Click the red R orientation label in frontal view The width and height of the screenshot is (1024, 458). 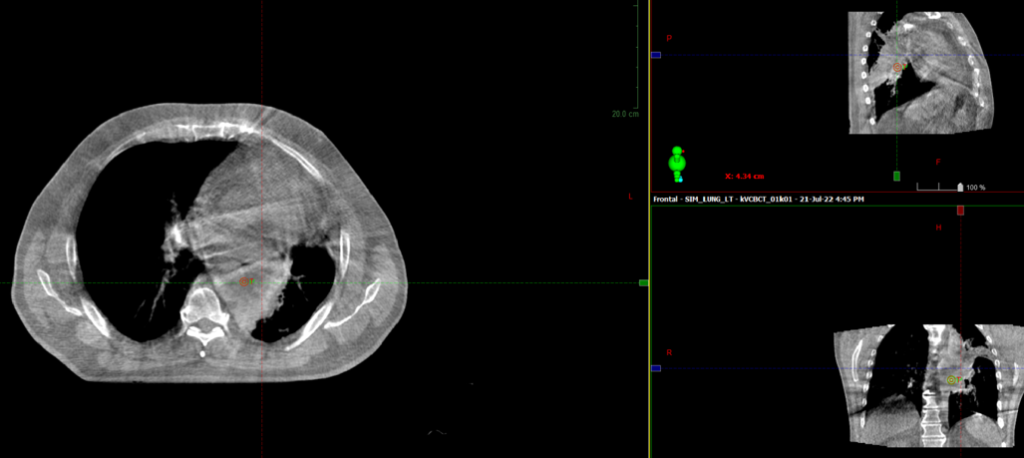coord(669,353)
